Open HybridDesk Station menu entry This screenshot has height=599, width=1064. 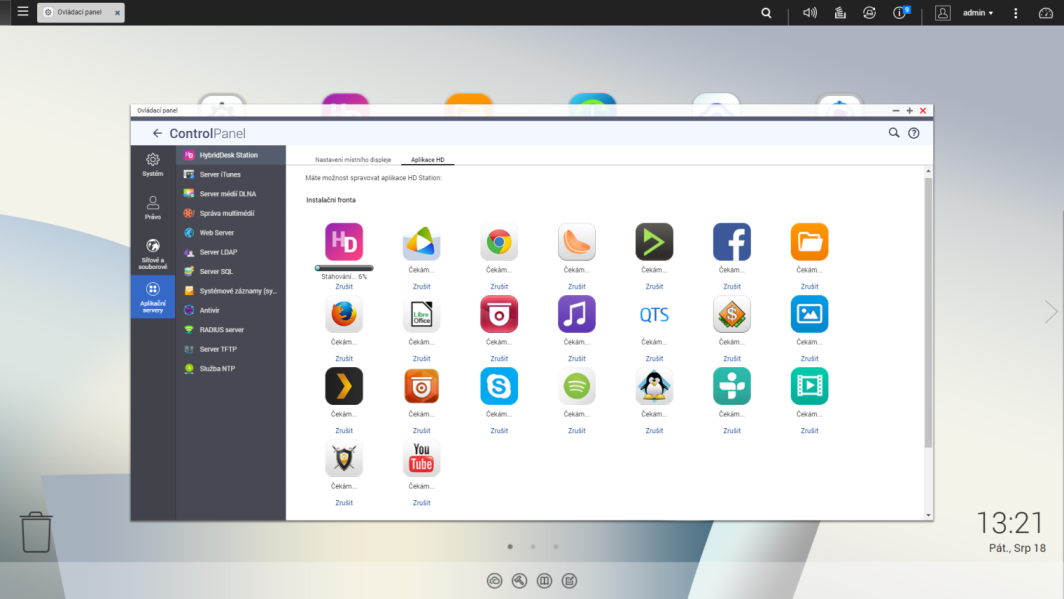point(231,155)
